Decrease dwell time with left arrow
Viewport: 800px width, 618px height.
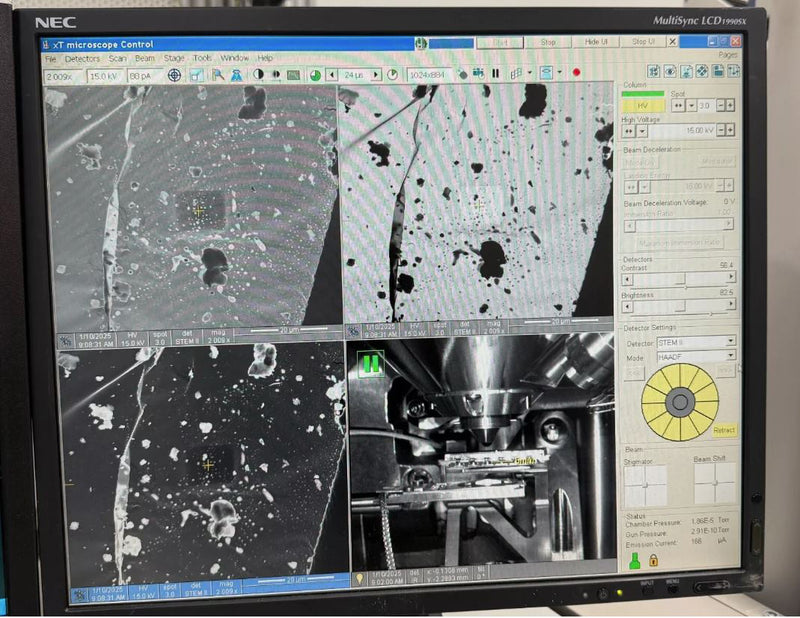(x=332, y=75)
